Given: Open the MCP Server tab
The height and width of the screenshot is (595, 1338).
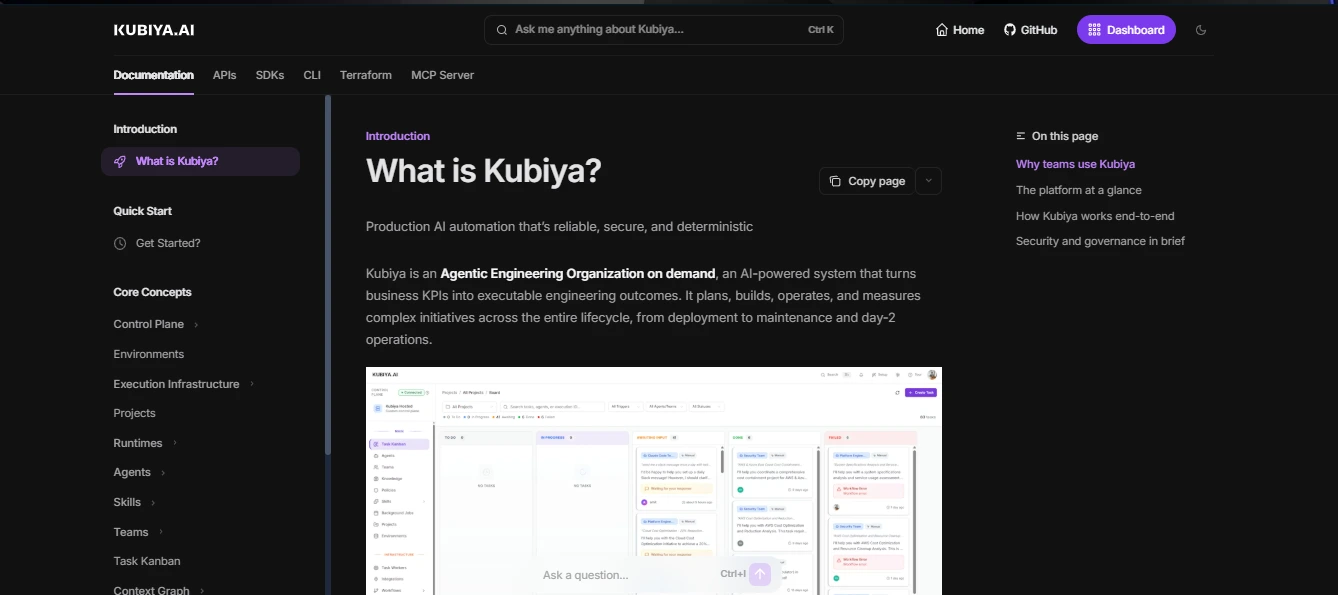Looking at the screenshot, I should point(442,75).
